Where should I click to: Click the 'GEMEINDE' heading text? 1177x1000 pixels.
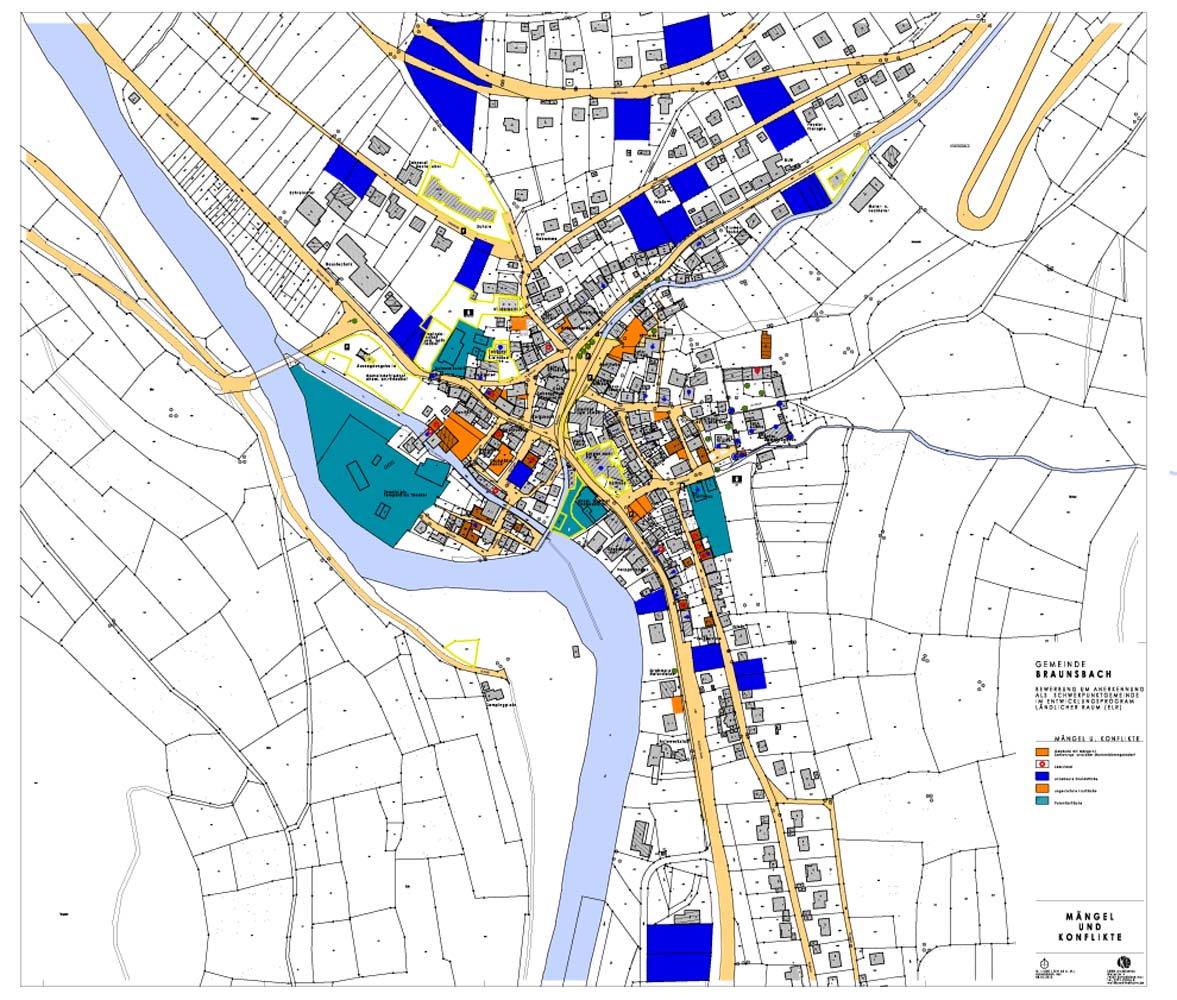click(x=1060, y=664)
